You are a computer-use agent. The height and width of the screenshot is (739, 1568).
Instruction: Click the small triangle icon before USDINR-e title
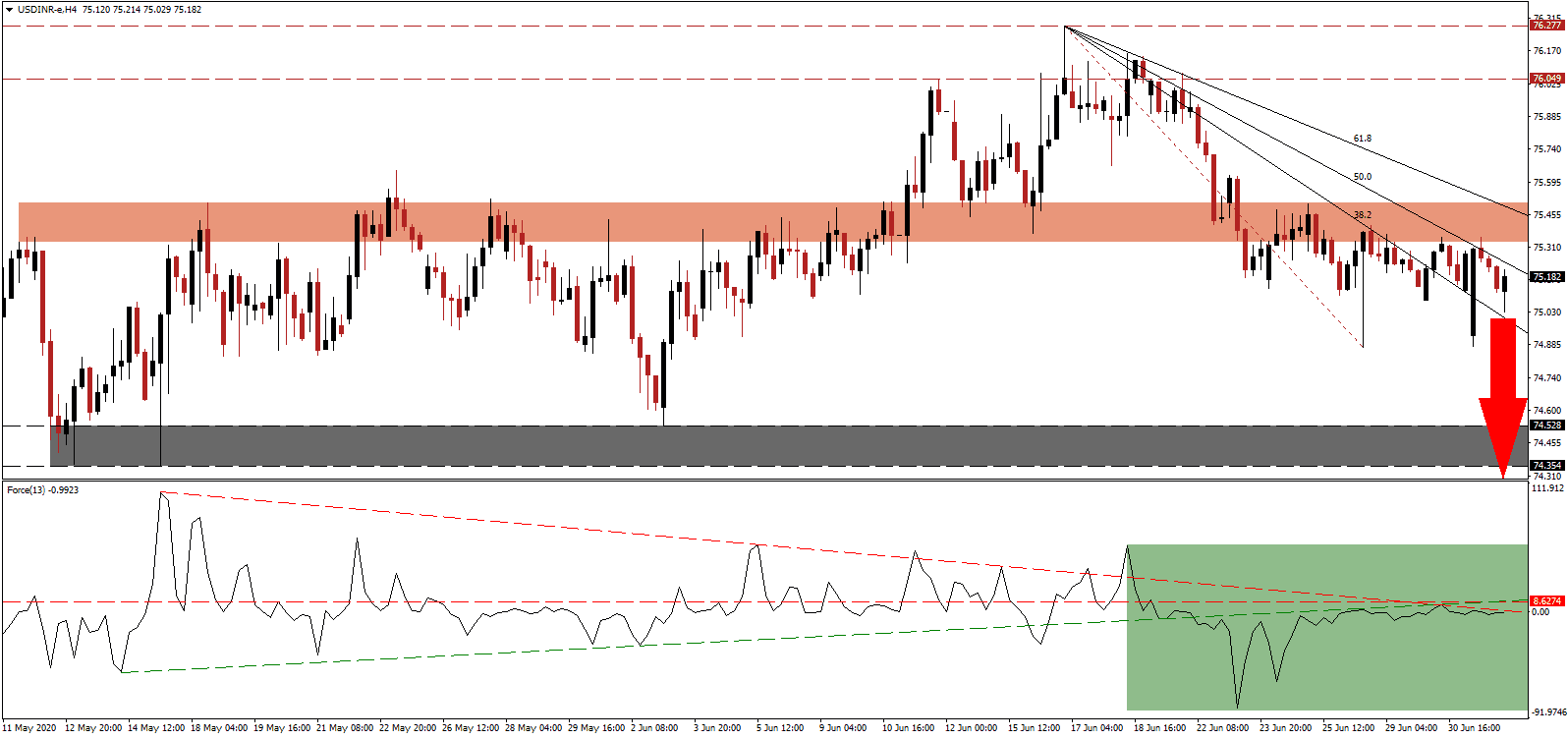point(8,9)
